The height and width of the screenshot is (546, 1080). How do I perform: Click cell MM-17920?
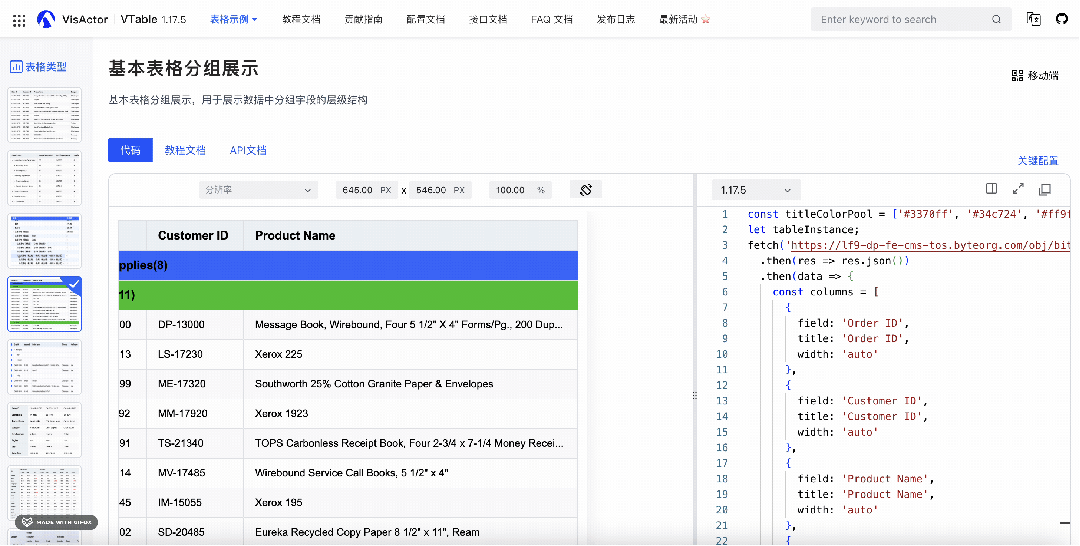[x=195, y=414]
